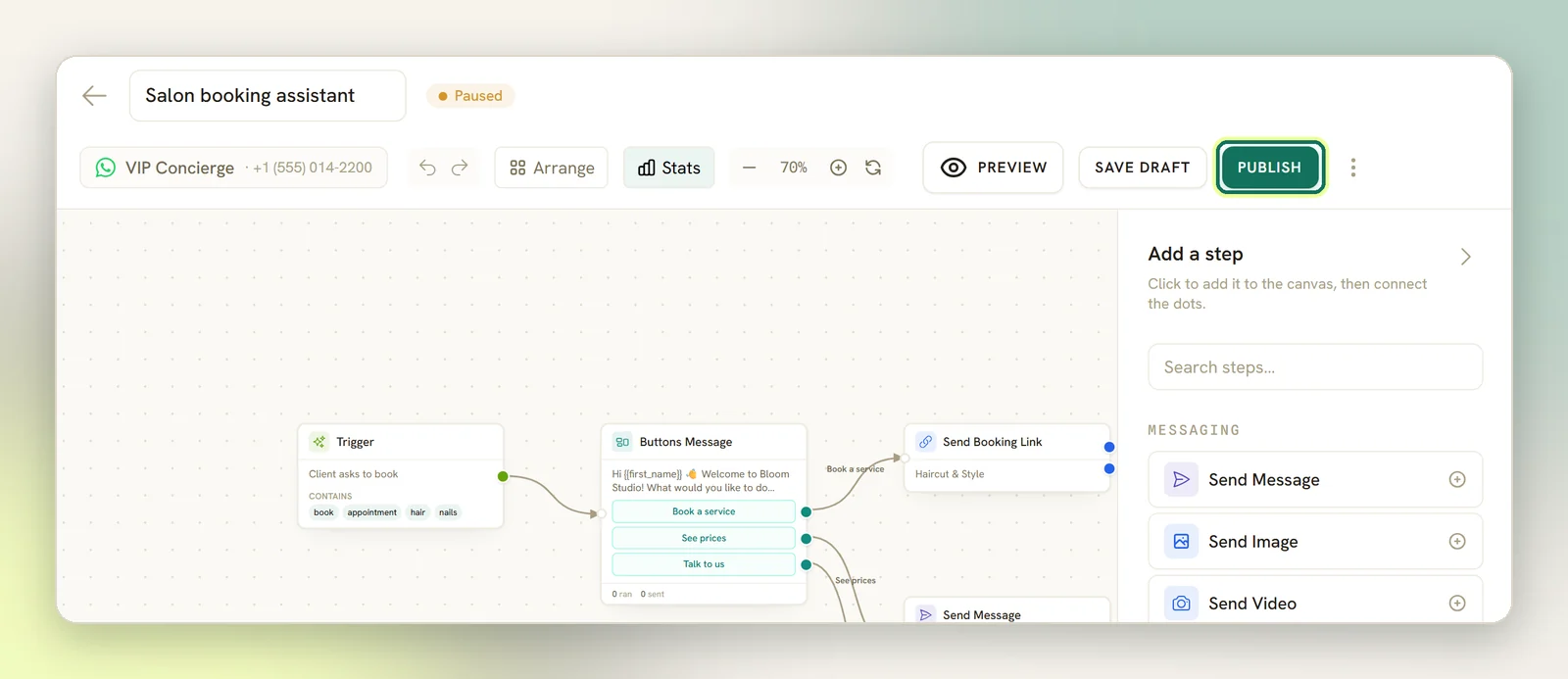Open the three-dot more options menu

tap(1353, 168)
